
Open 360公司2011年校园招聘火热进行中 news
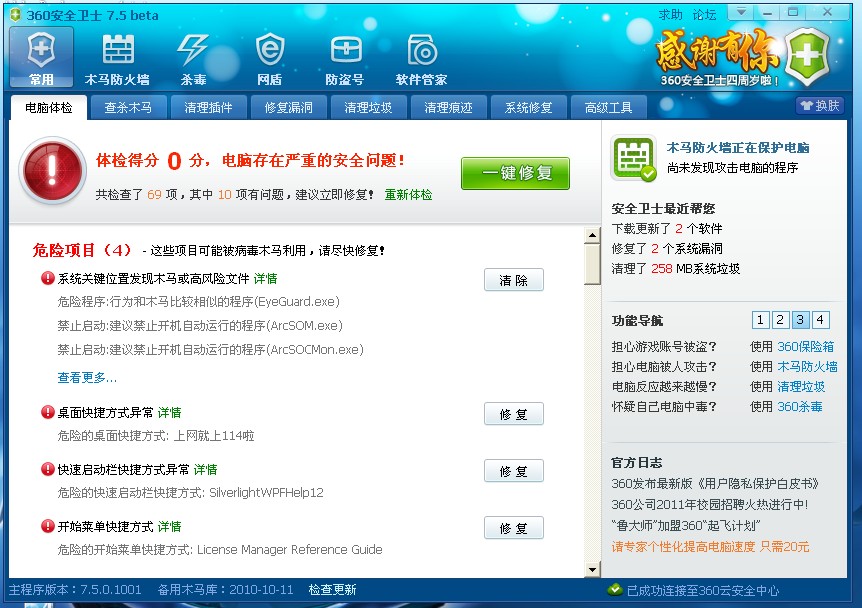(710, 505)
